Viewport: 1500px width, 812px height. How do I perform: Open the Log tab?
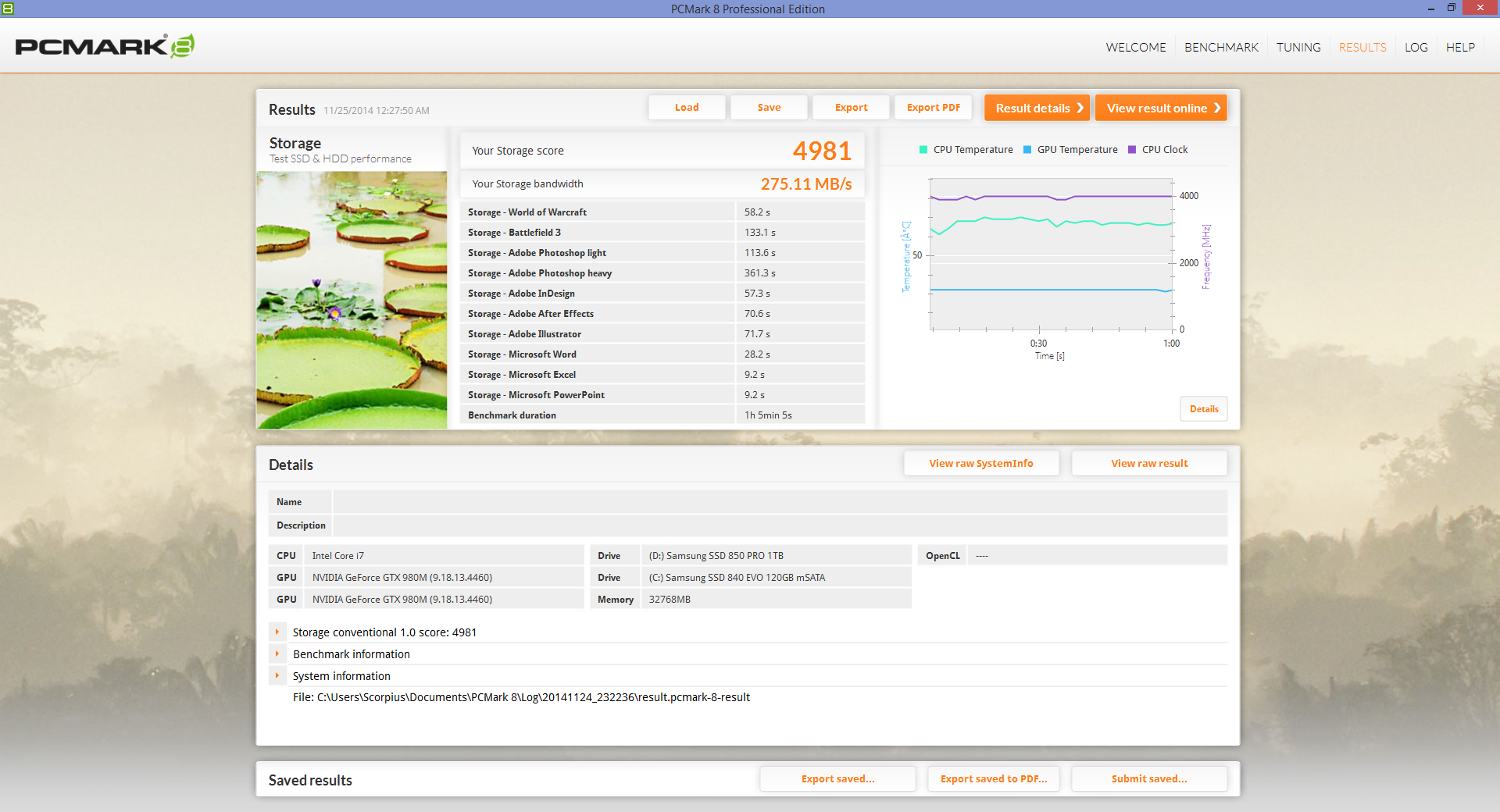click(x=1416, y=48)
